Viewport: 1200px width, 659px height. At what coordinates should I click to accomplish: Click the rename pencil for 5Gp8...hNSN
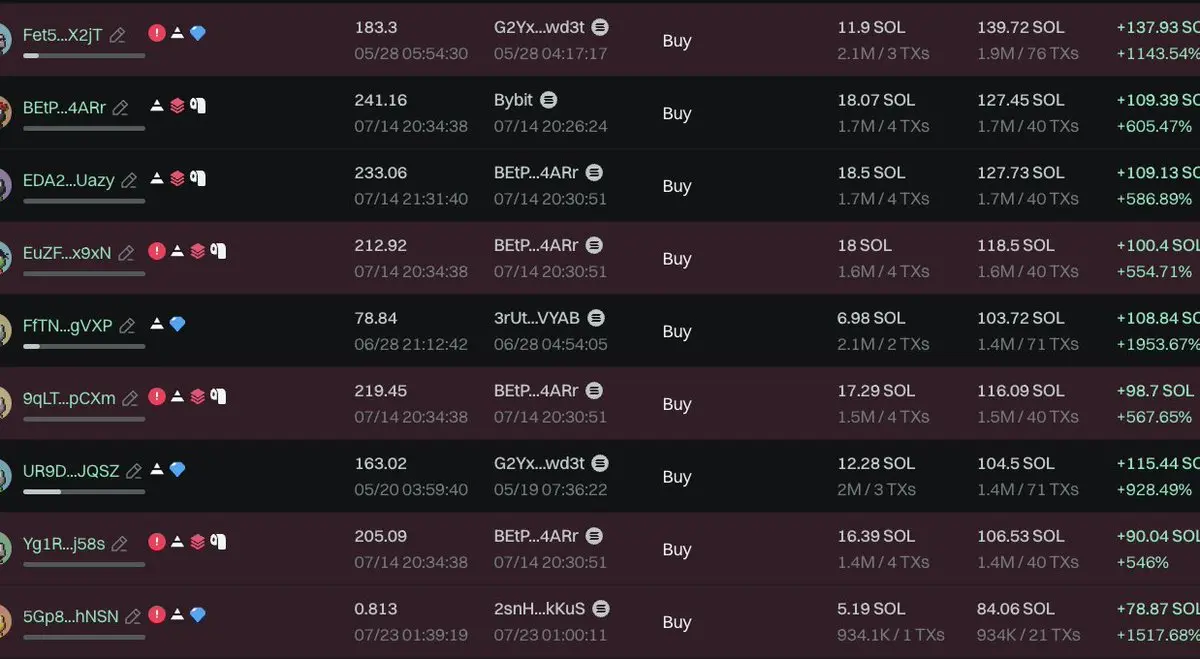point(134,617)
